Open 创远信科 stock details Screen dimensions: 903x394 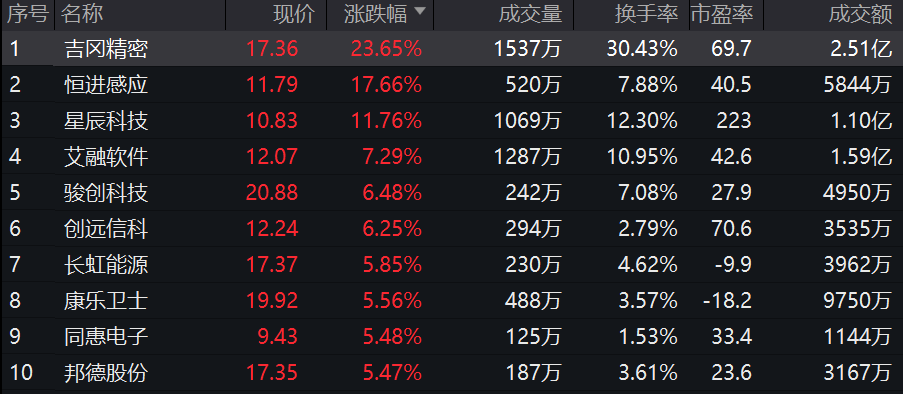pyautogui.click(x=452, y=229)
